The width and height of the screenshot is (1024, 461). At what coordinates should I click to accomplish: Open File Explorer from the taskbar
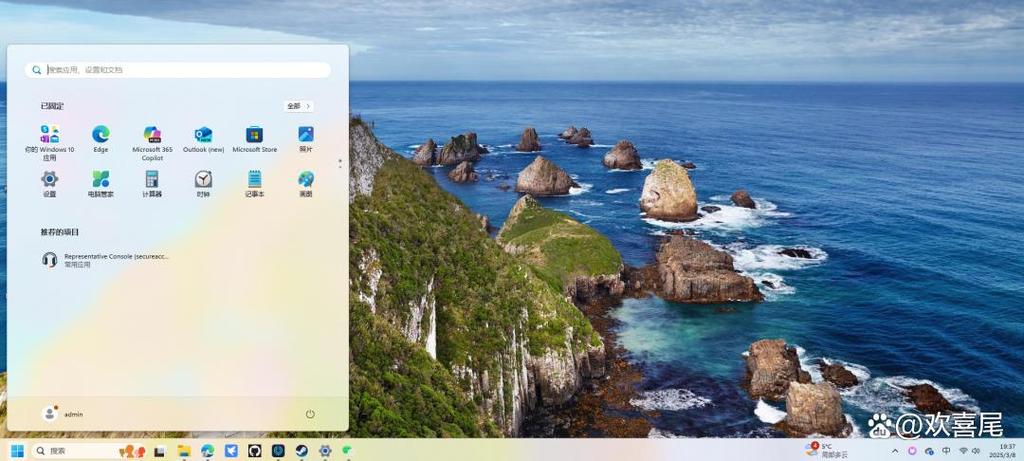click(x=184, y=451)
